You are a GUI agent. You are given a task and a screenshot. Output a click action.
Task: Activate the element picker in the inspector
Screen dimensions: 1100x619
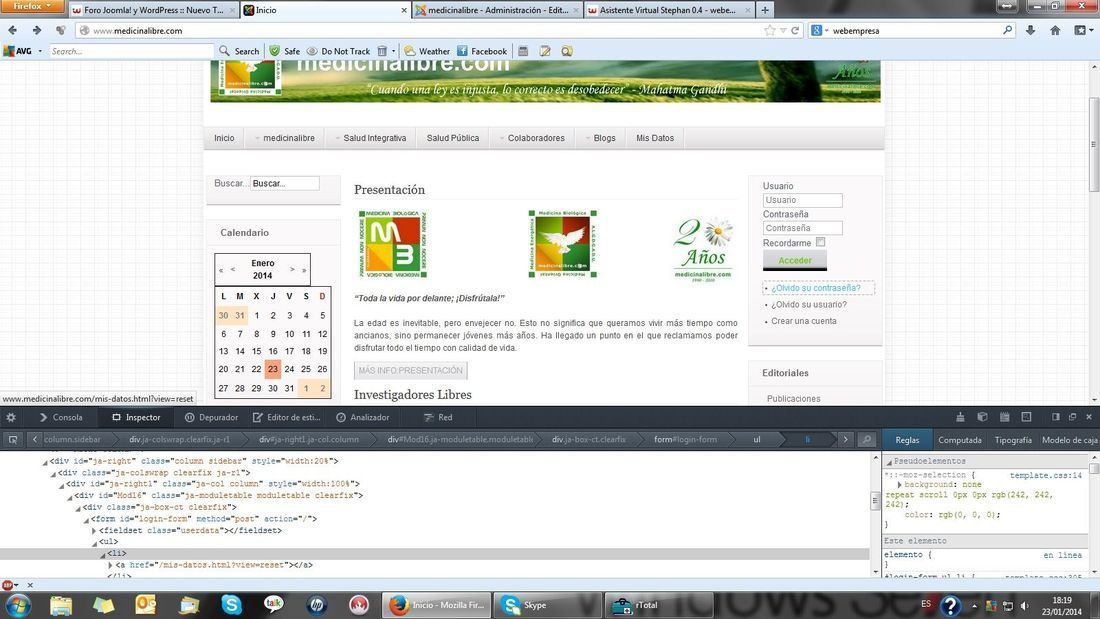(13, 439)
